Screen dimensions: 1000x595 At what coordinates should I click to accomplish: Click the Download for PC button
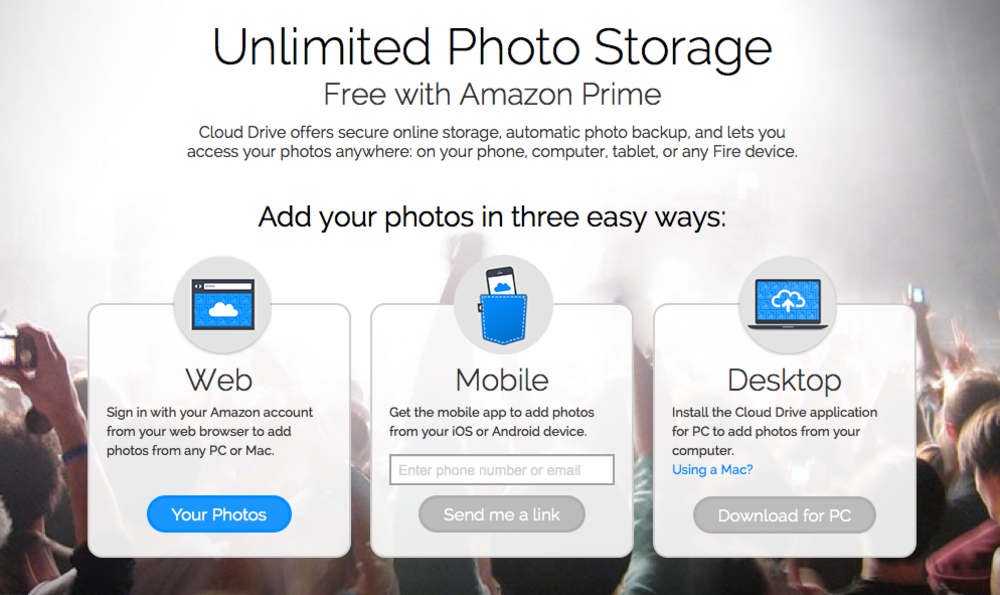[x=784, y=515]
